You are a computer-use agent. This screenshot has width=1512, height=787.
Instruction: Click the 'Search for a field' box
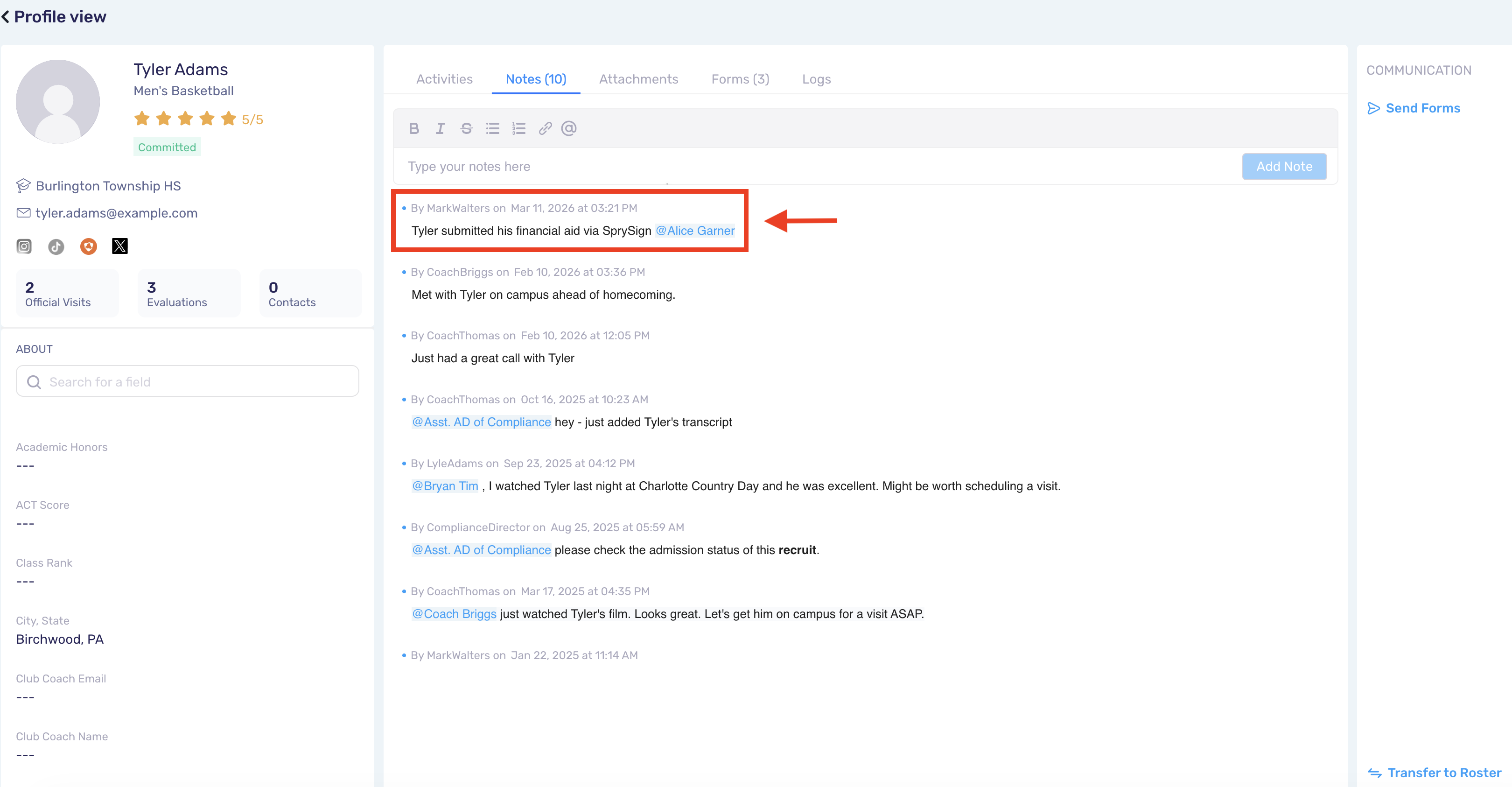tap(187, 381)
